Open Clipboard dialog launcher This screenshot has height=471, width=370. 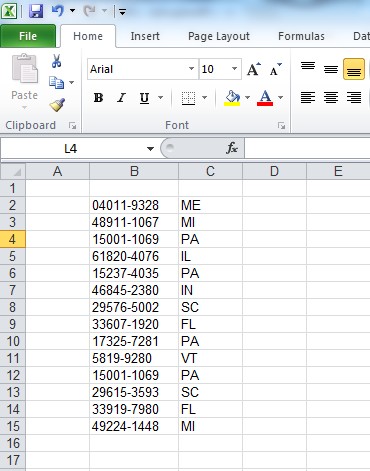(x=72, y=126)
